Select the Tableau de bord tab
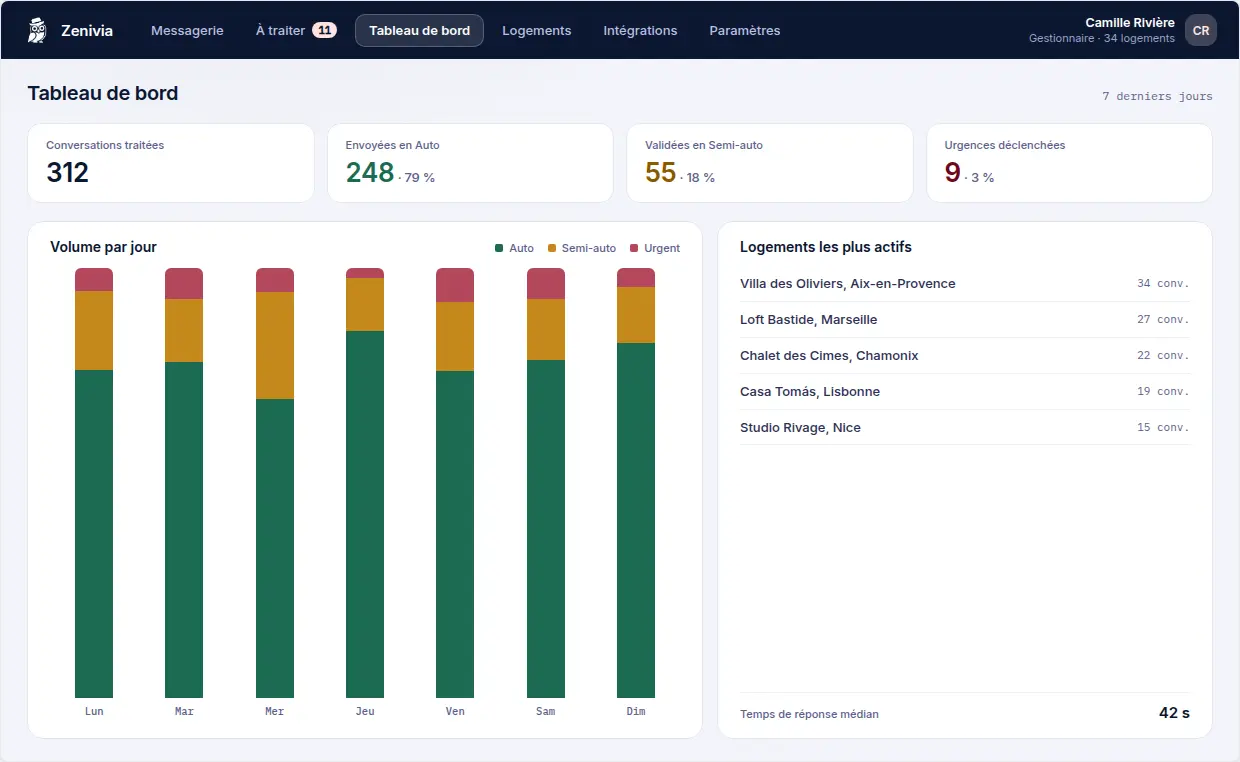 pyautogui.click(x=419, y=30)
